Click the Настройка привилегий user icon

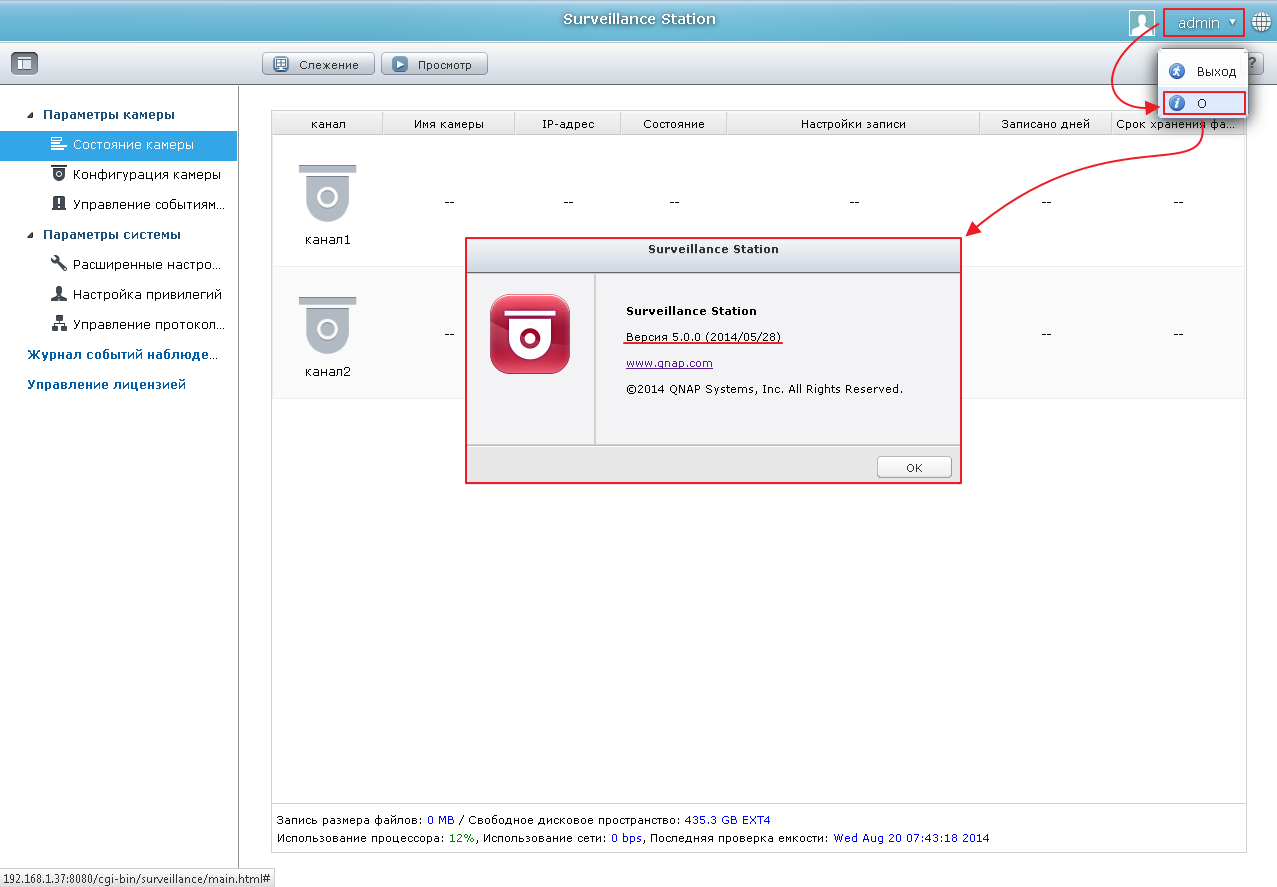click(x=58, y=294)
